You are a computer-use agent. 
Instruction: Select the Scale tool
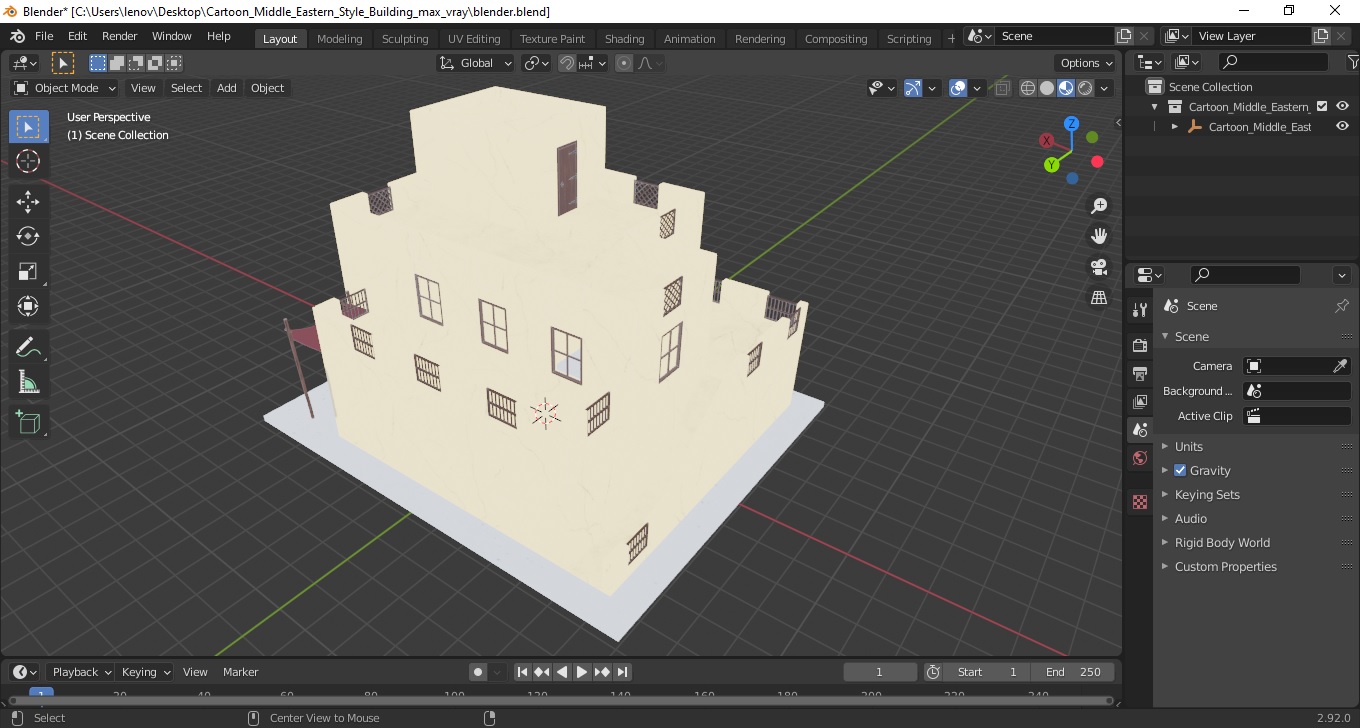[x=28, y=271]
